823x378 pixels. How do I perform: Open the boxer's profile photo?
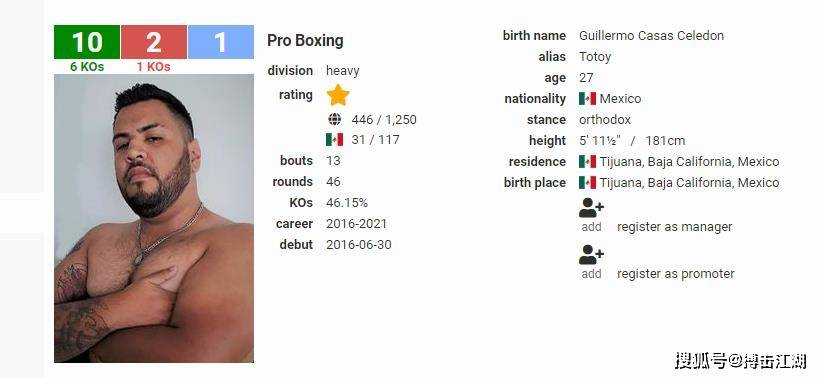(154, 218)
